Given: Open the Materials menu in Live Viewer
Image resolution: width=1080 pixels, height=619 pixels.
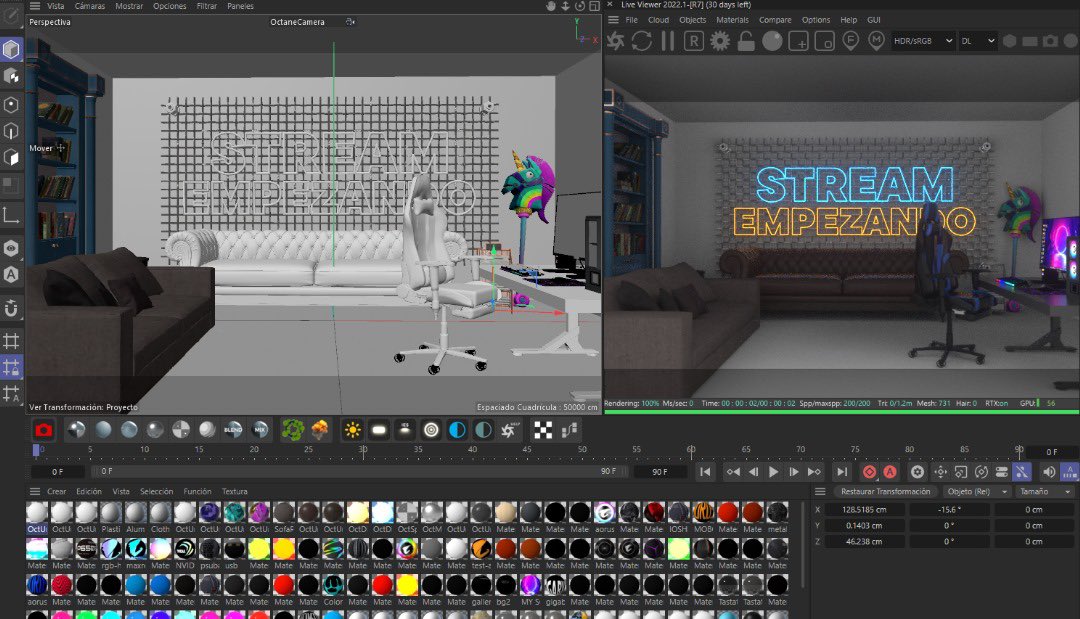Looking at the screenshot, I should click(732, 20).
